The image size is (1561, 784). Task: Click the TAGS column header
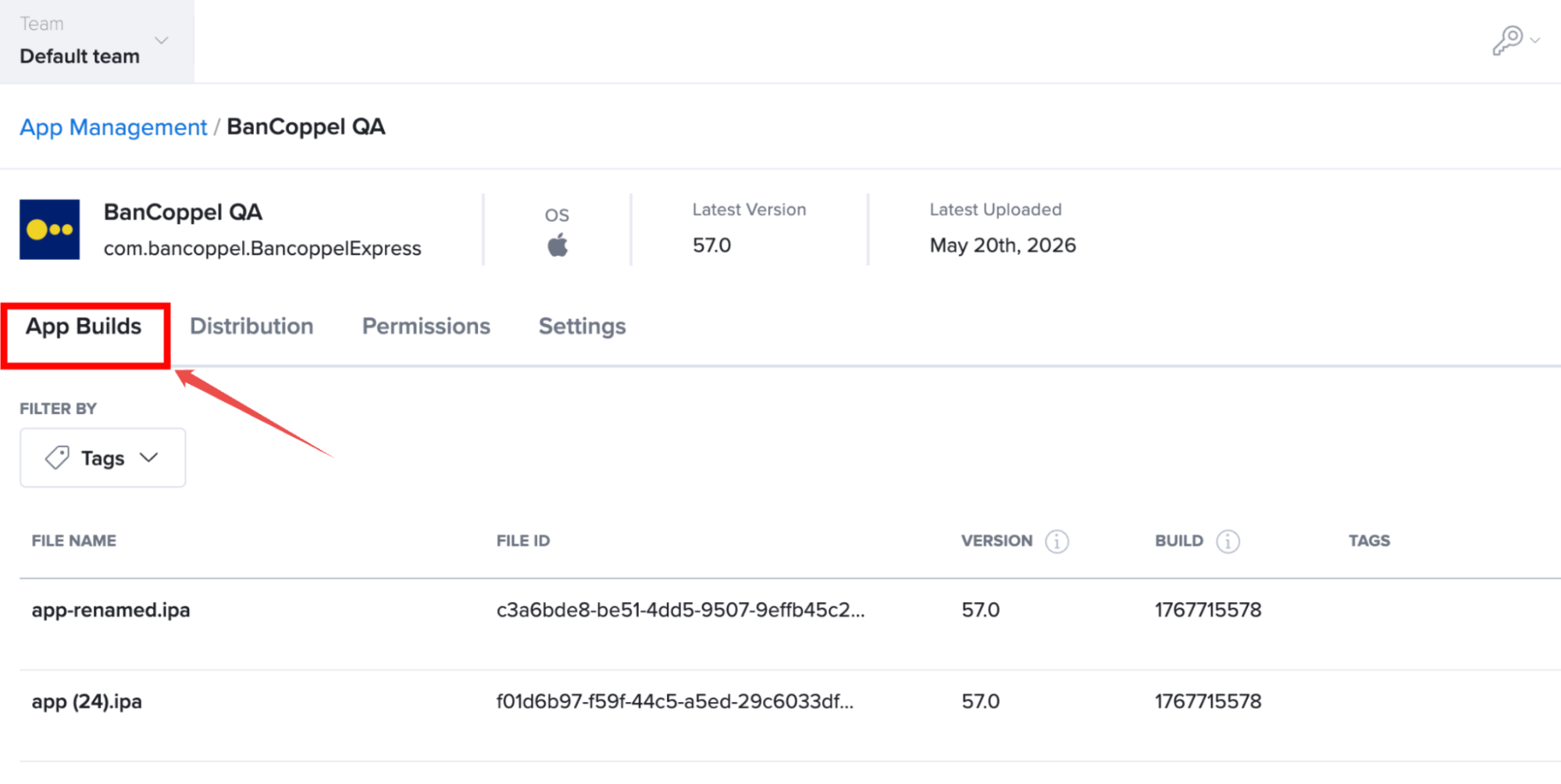point(1370,540)
